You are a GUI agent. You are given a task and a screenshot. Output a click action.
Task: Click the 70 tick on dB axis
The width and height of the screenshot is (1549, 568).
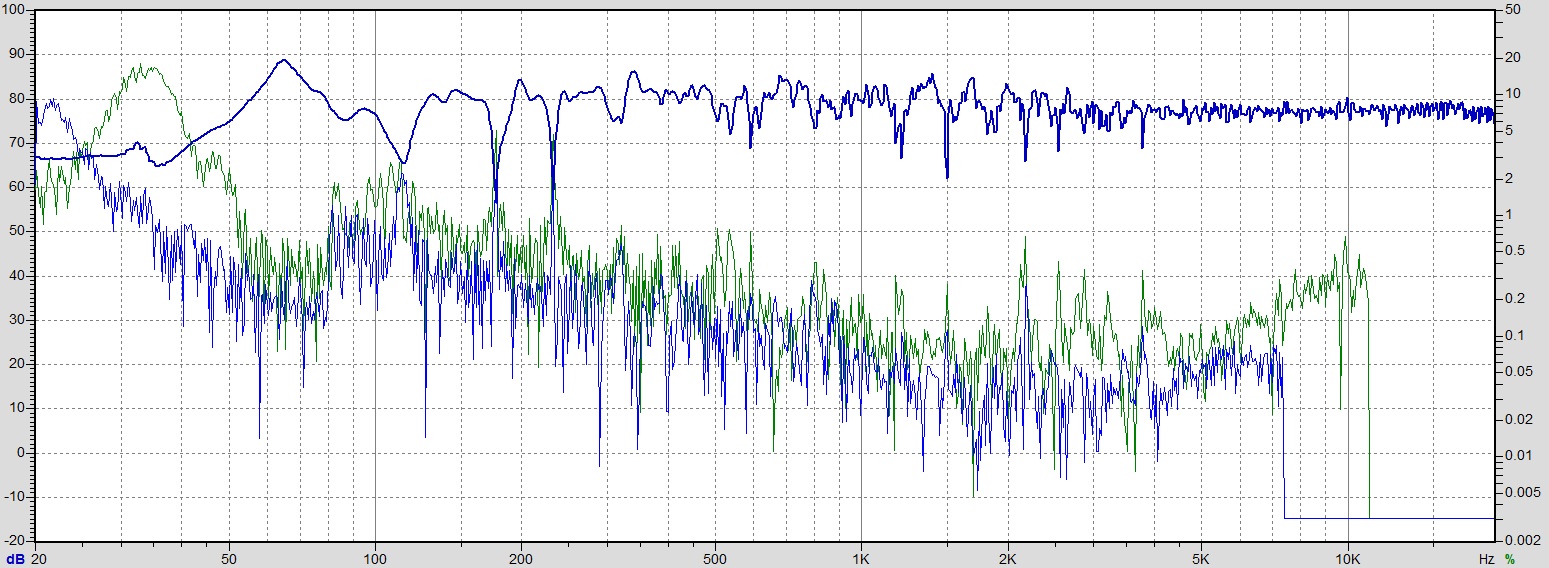click(17, 143)
